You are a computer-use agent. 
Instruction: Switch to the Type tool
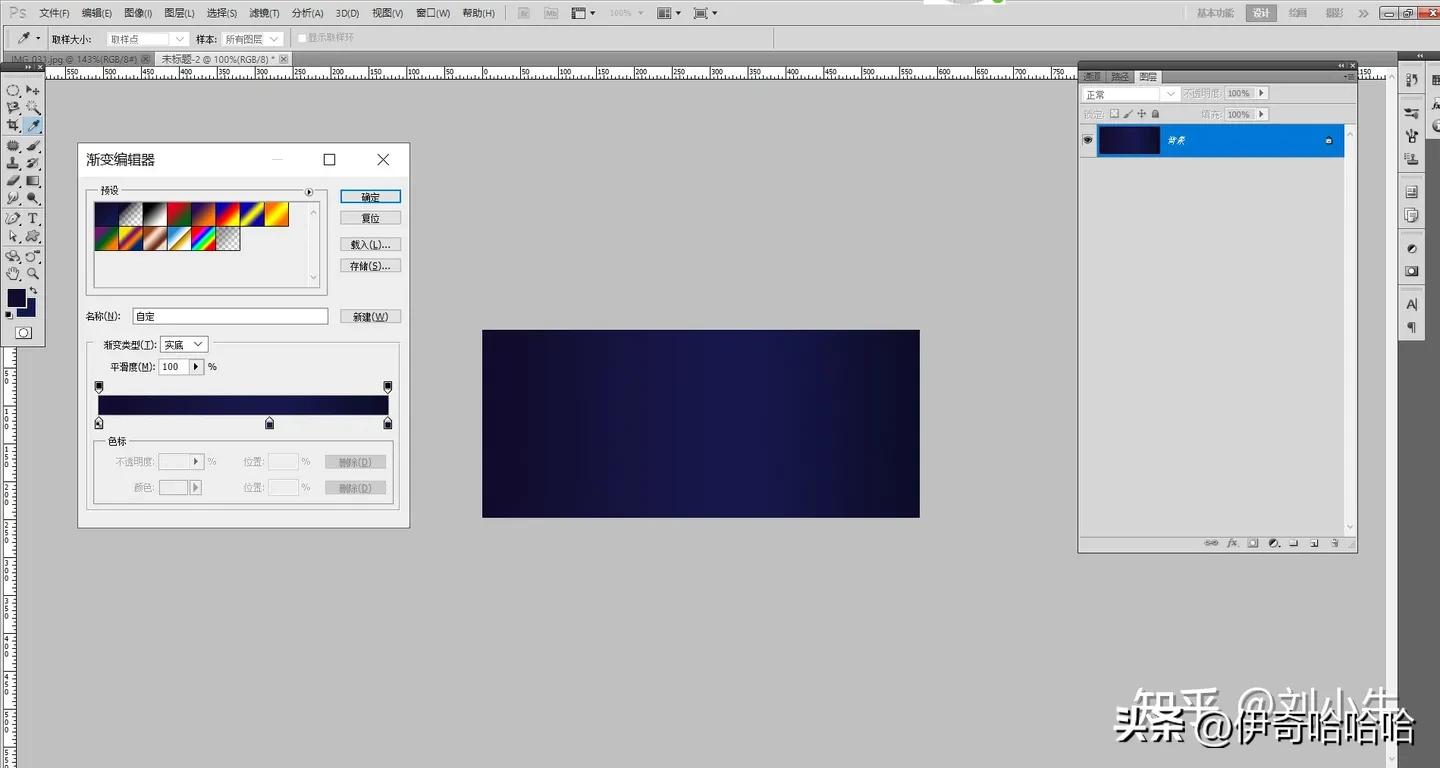tap(31, 218)
